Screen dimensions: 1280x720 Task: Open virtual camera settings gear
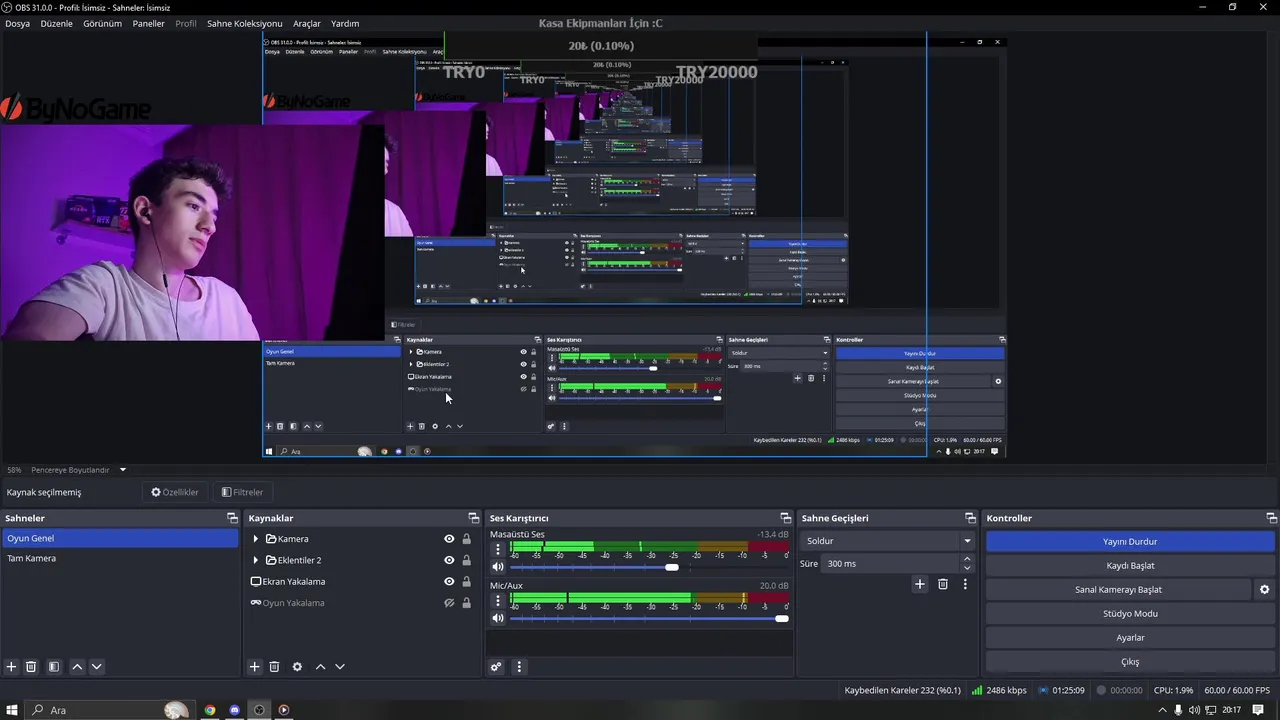[x=1264, y=590]
